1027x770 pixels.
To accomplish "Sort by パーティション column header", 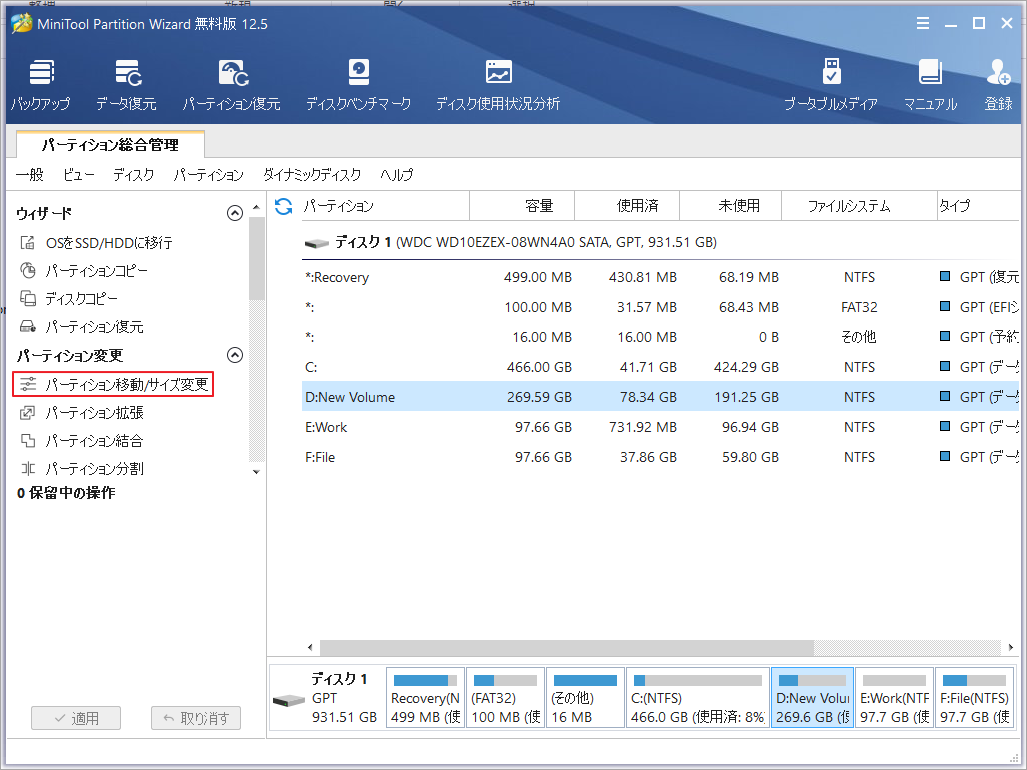I will pyautogui.click(x=385, y=206).
